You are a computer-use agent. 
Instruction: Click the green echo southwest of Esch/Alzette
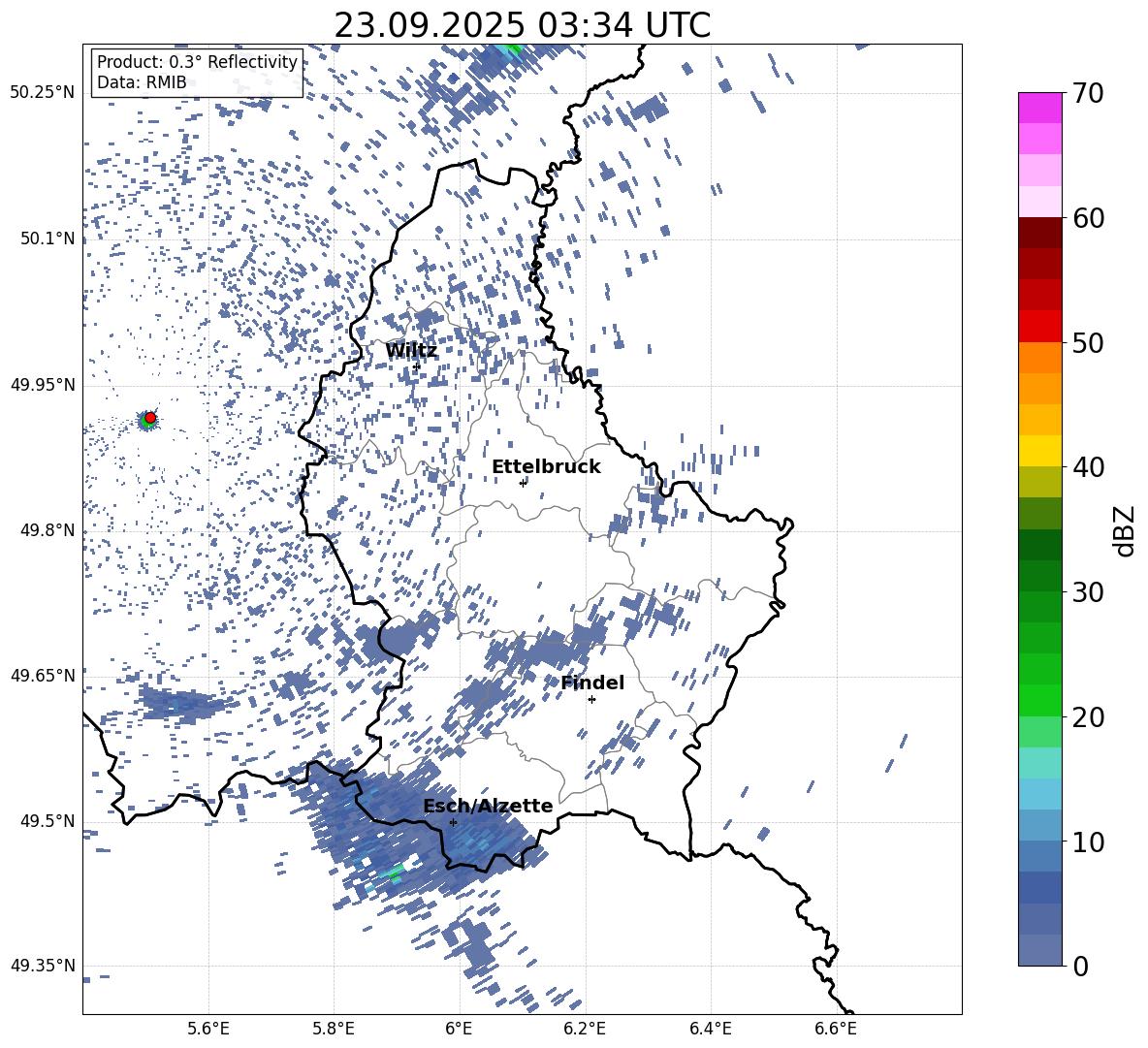[395, 873]
